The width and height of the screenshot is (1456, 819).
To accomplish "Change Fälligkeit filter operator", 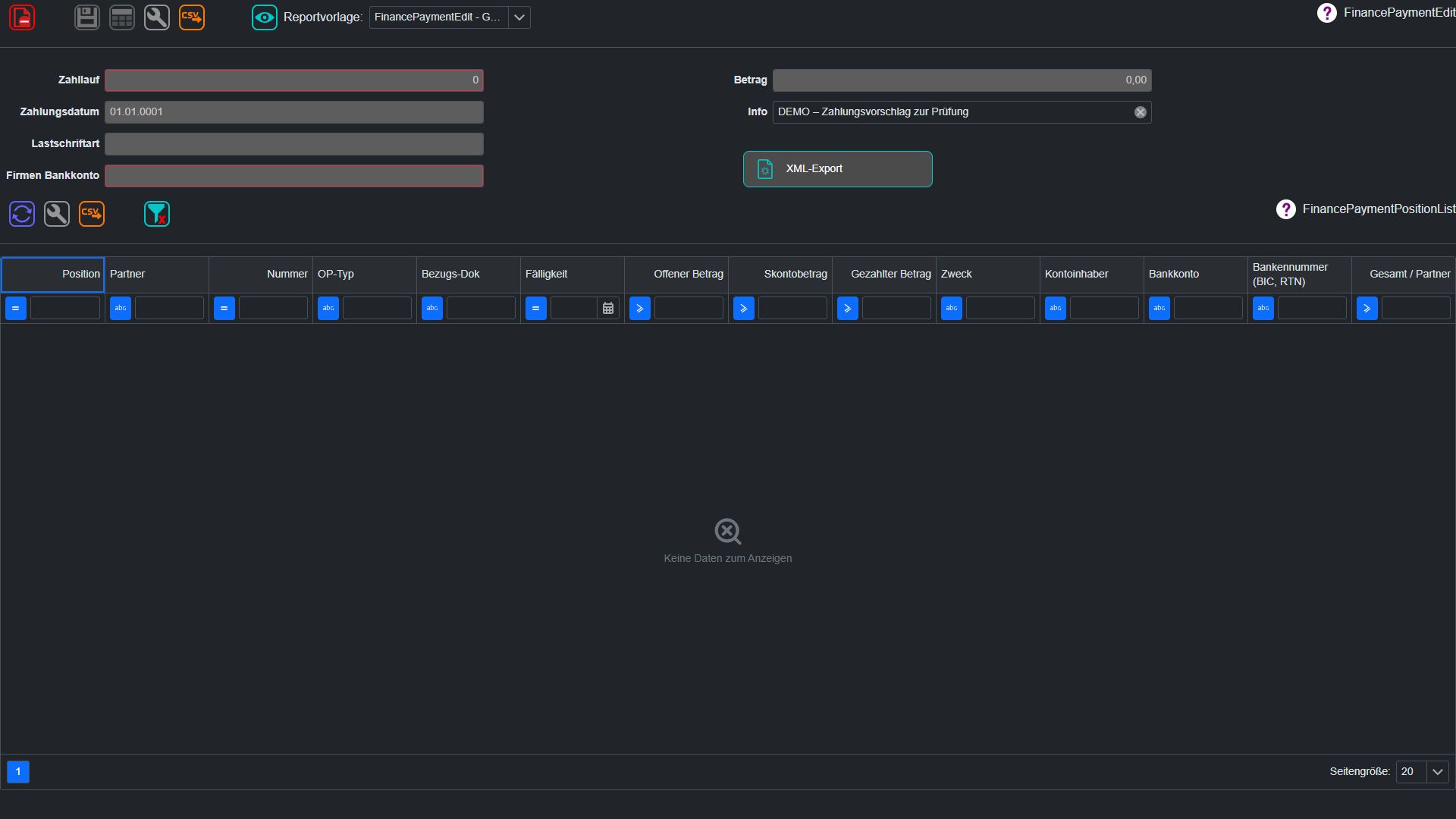I will [536, 309].
